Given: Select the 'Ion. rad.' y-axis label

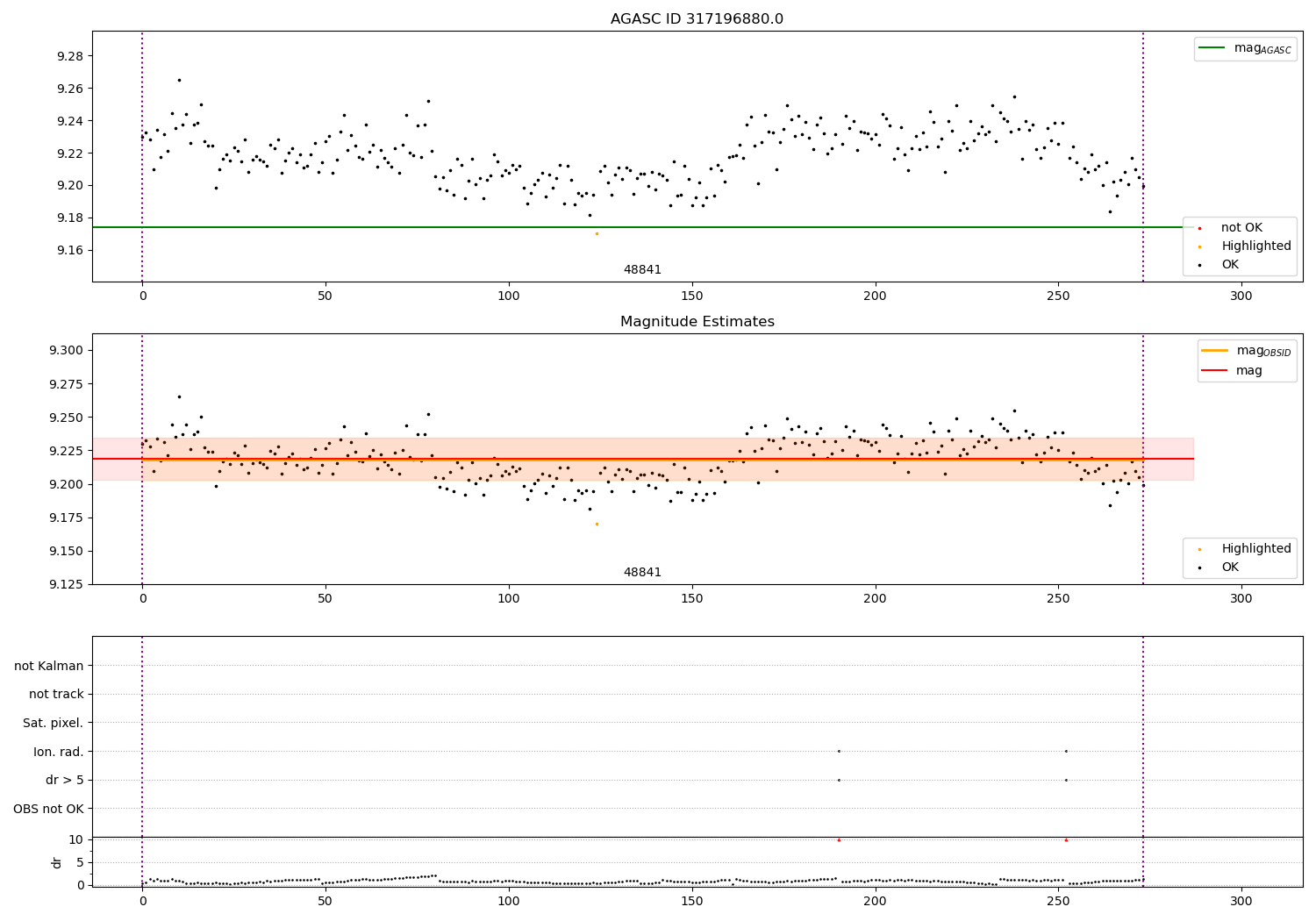Looking at the screenshot, I should pyautogui.click(x=59, y=753).
